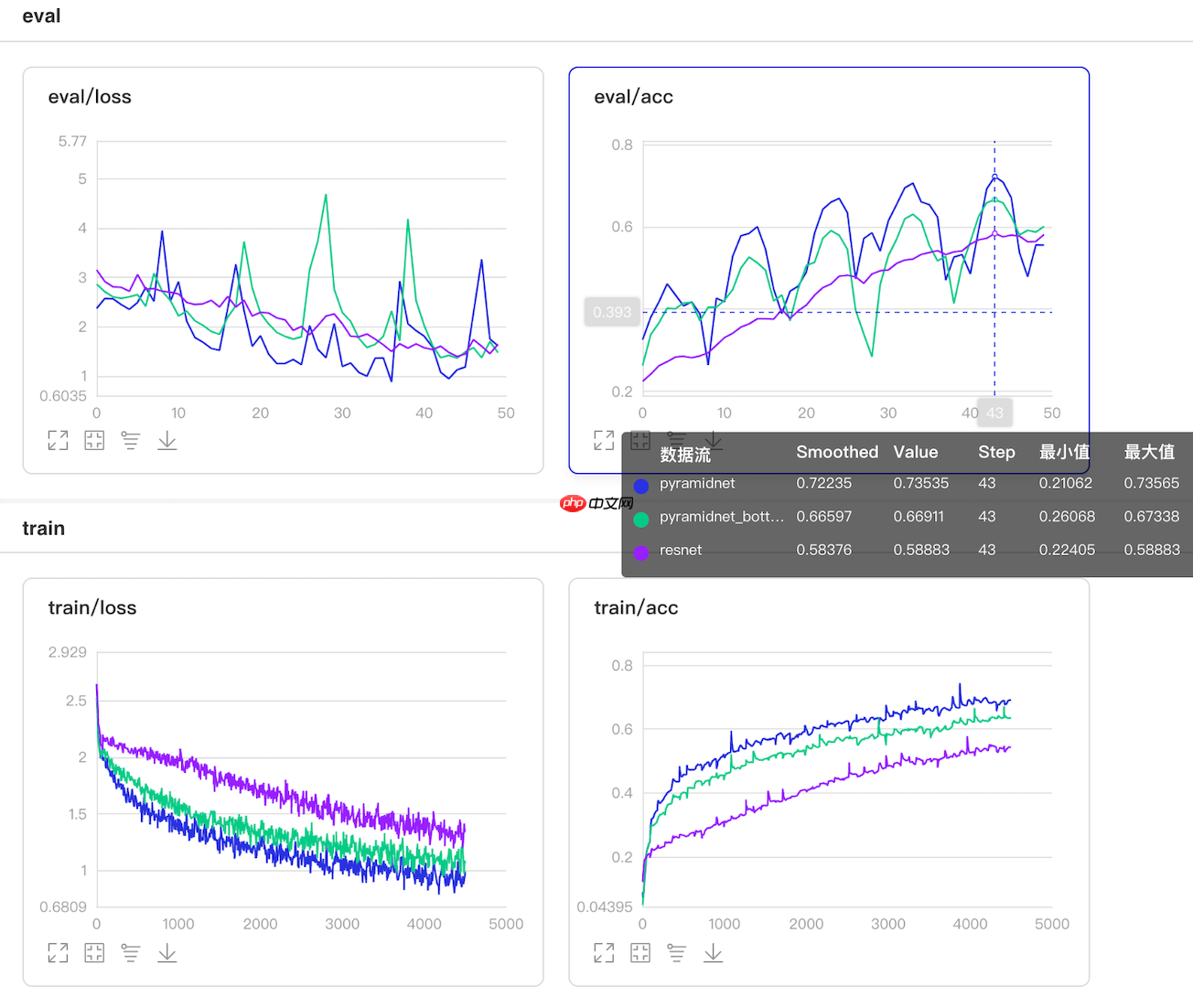Click the axis list icon under train/loss
Viewport: 1193px width, 1008px height.
tap(131, 953)
